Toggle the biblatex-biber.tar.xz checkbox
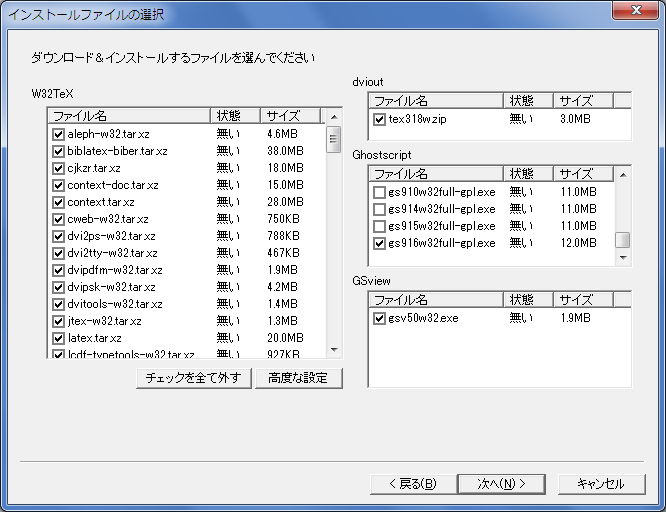 (x=58, y=151)
